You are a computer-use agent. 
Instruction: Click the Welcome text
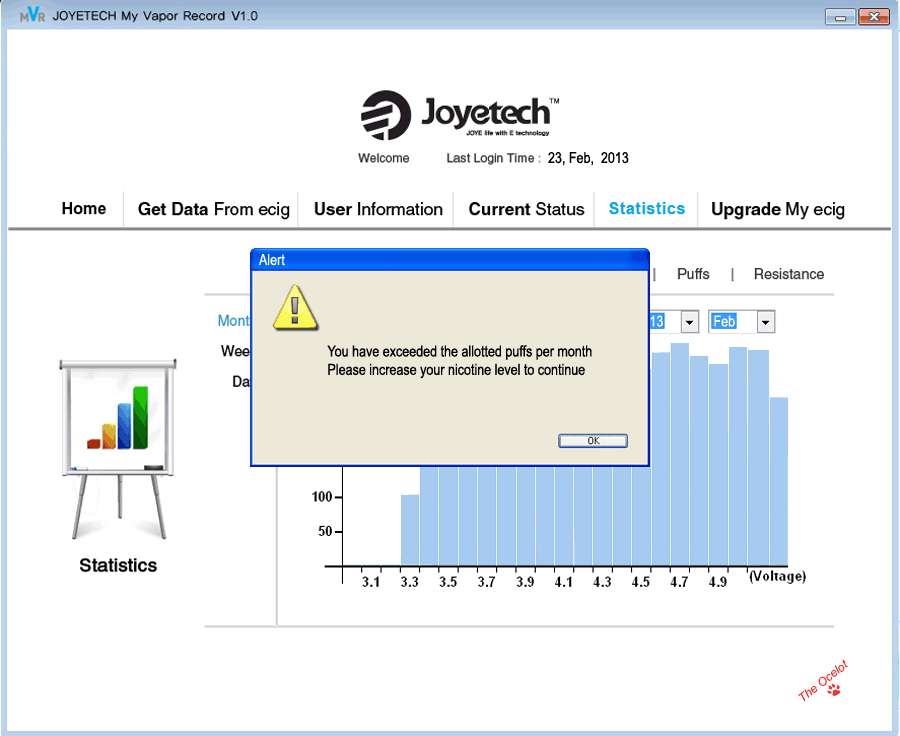click(383, 158)
